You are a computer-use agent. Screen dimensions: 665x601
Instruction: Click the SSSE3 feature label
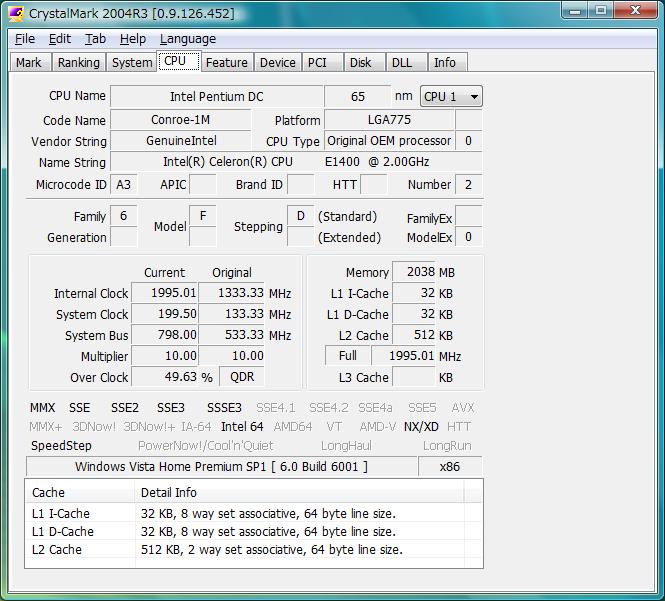click(224, 408)
